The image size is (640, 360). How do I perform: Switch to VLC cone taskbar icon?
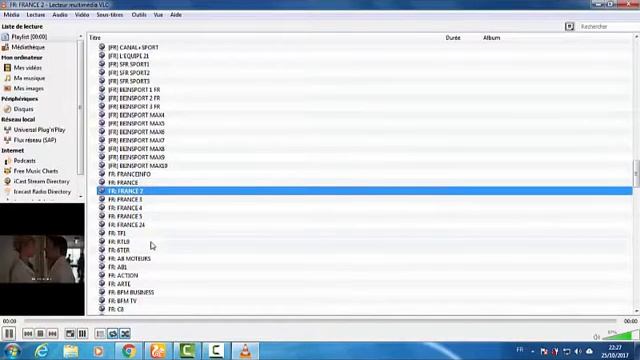[x=245, y=351]
